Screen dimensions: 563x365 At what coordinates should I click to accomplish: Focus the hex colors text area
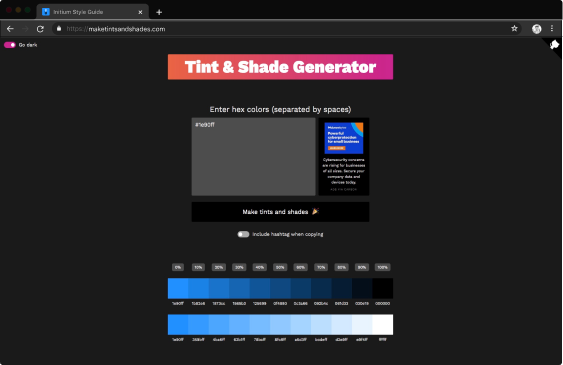[x=253, y=157]
